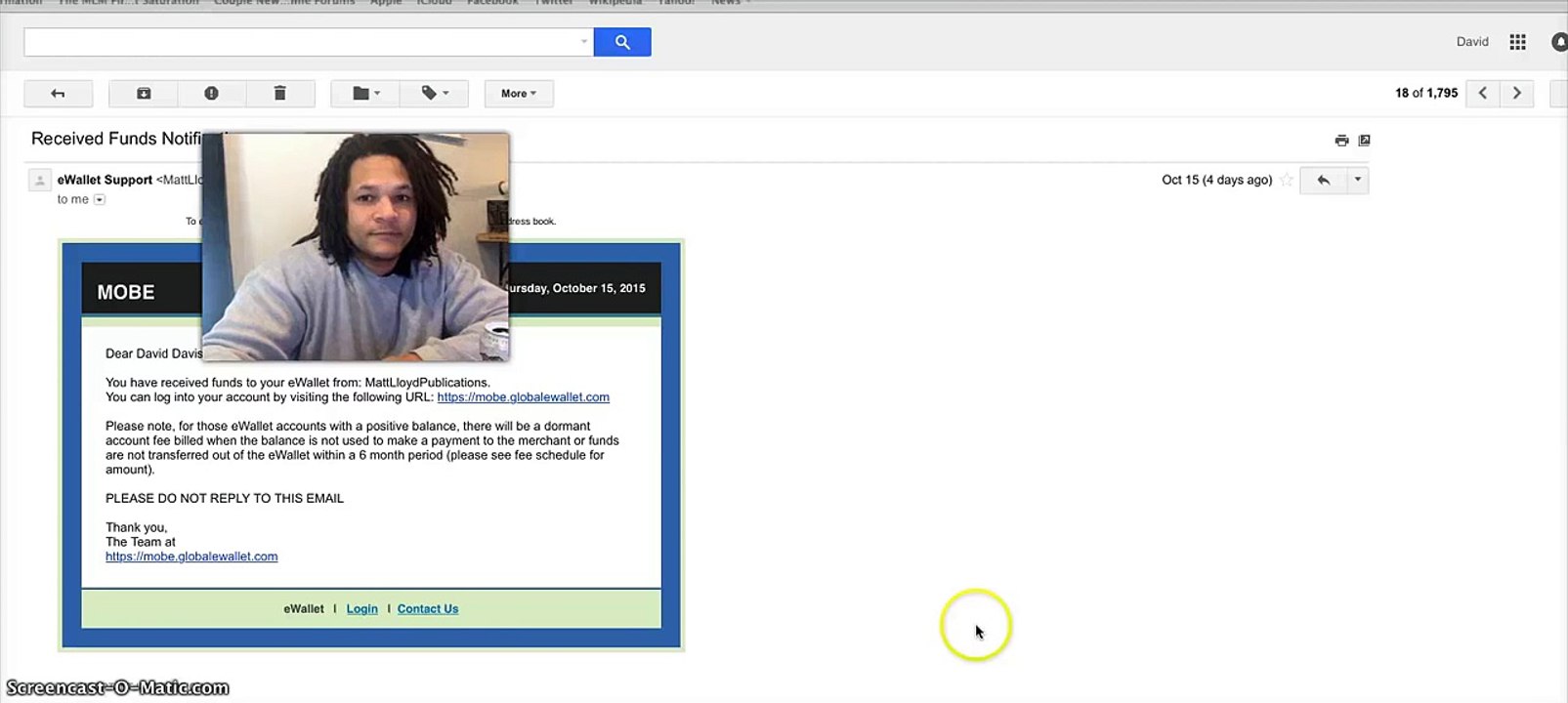Image resolution: width=1568 pixels, height=703 pixels.
Task: Archive this email
Action: 144,94
